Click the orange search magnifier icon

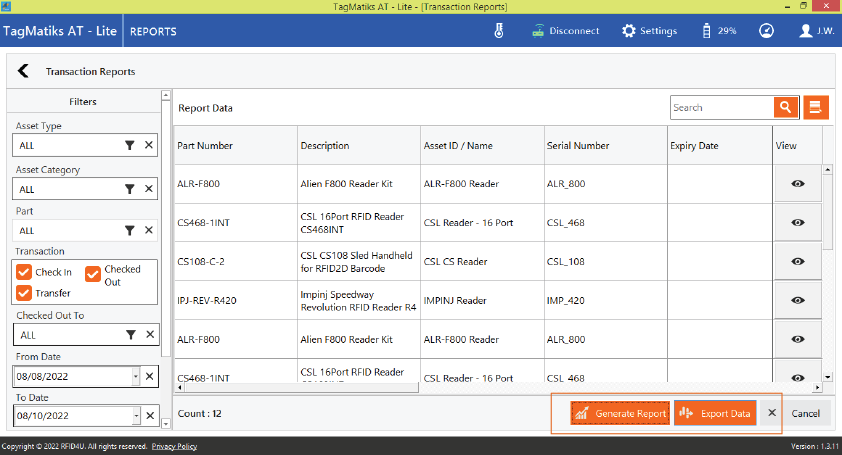tap(786, 108)
